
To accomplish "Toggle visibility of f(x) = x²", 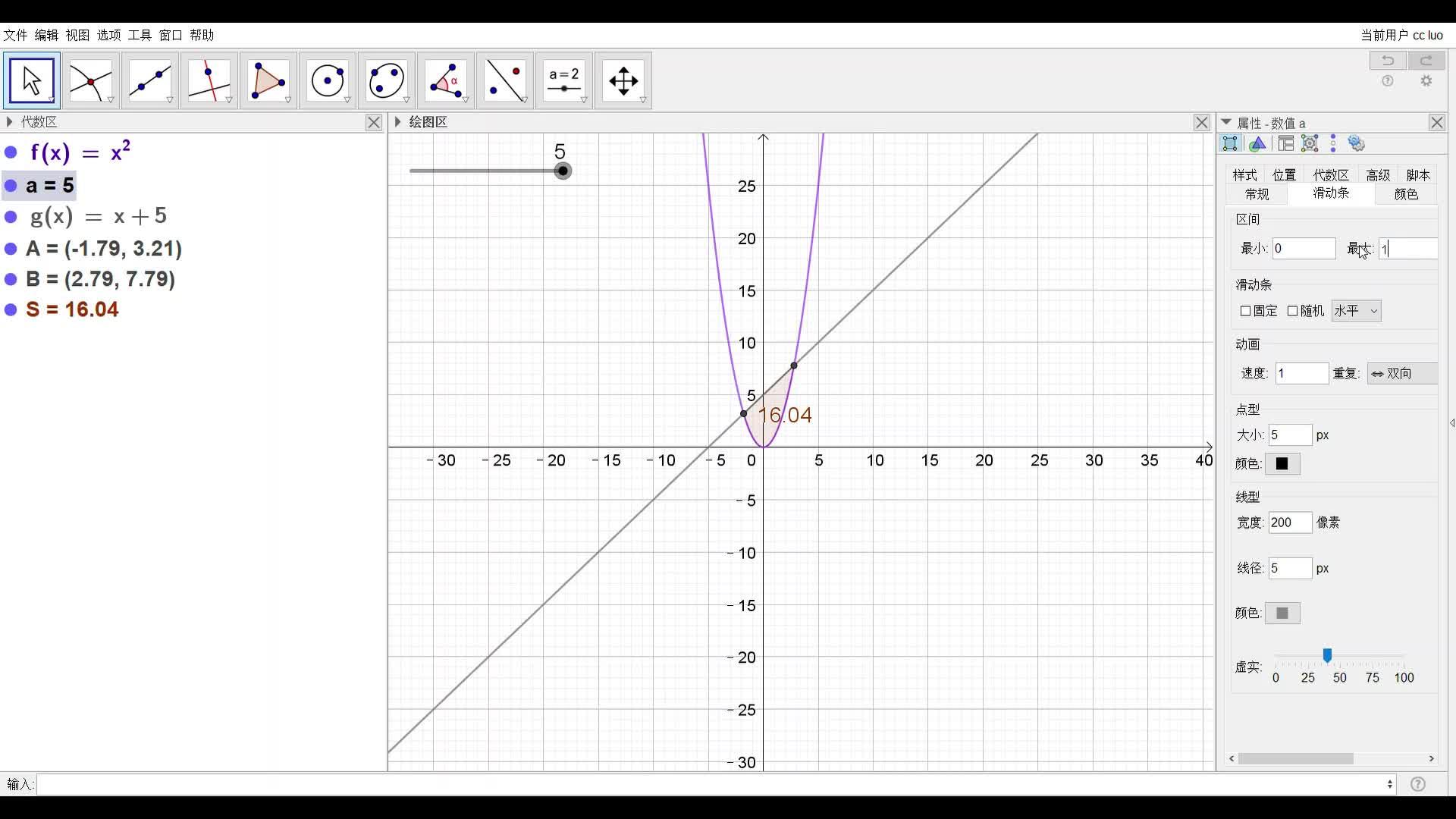I will [11, 152].
